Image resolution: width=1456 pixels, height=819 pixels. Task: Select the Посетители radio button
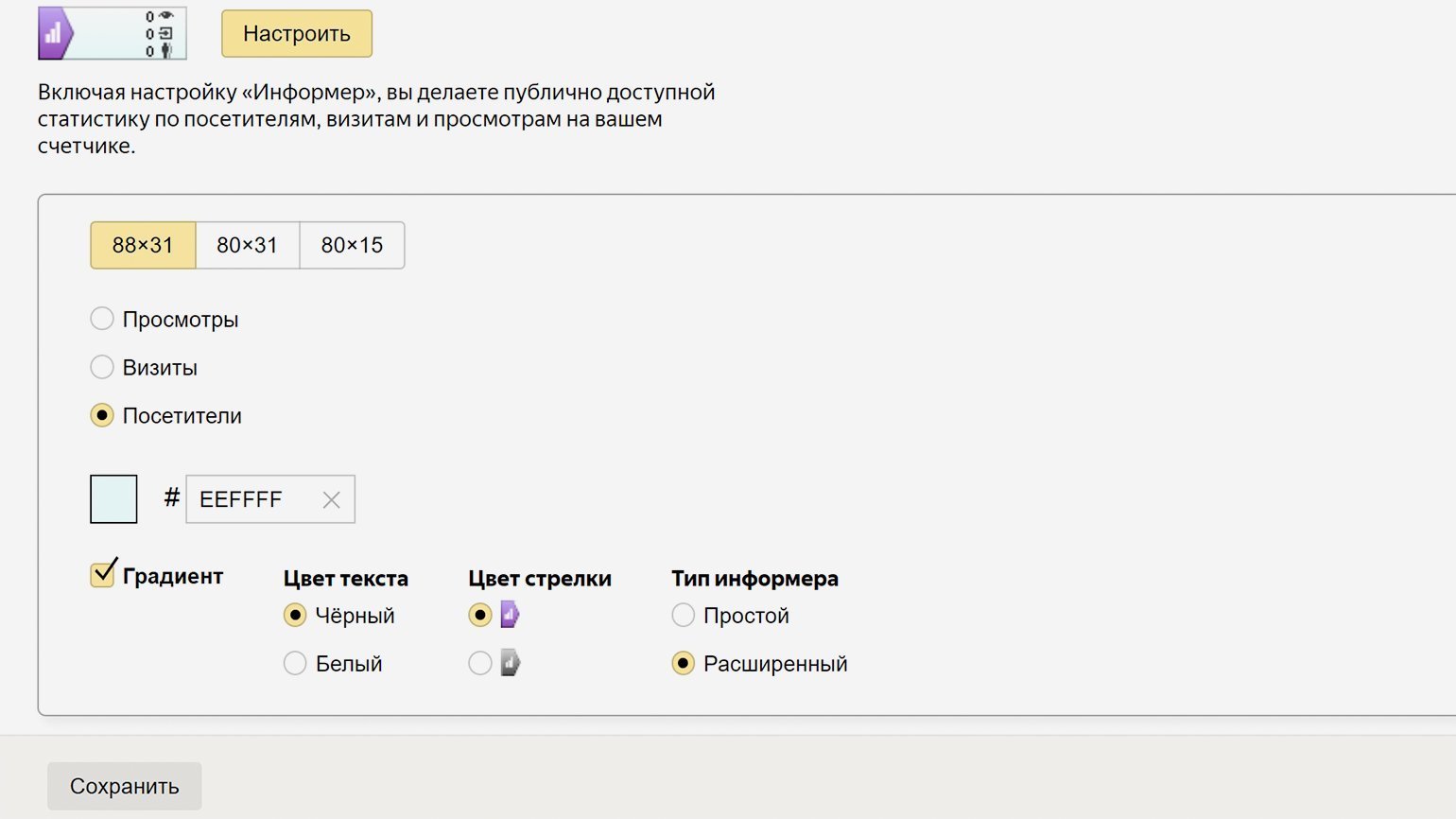point(102,415)
